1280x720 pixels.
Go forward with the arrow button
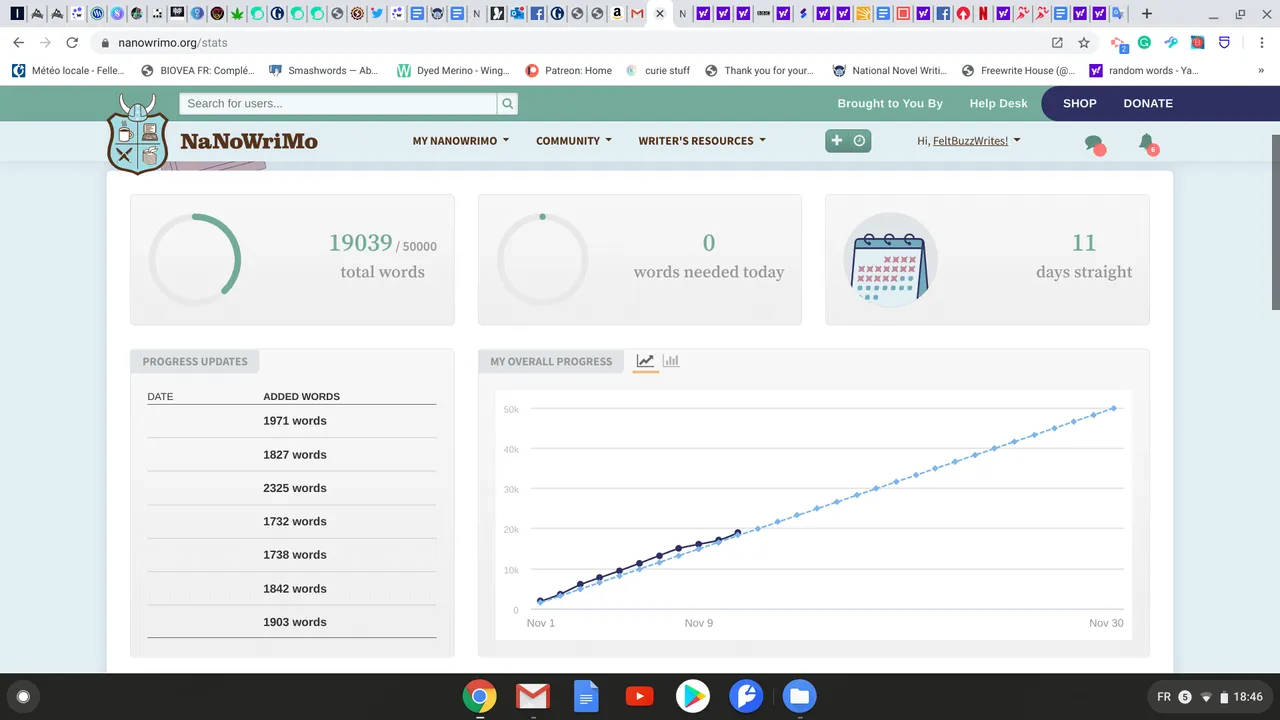(45, 43)
